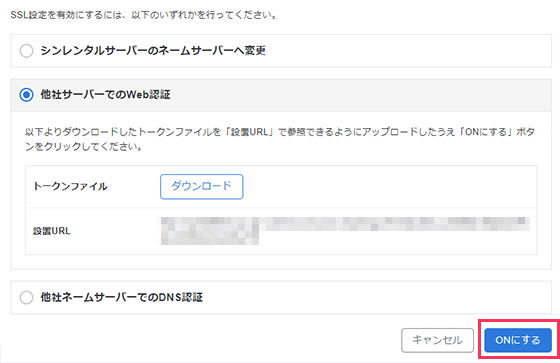Click the 他社ネームサーバーでのDNS認証 label text

coord(121,297)
